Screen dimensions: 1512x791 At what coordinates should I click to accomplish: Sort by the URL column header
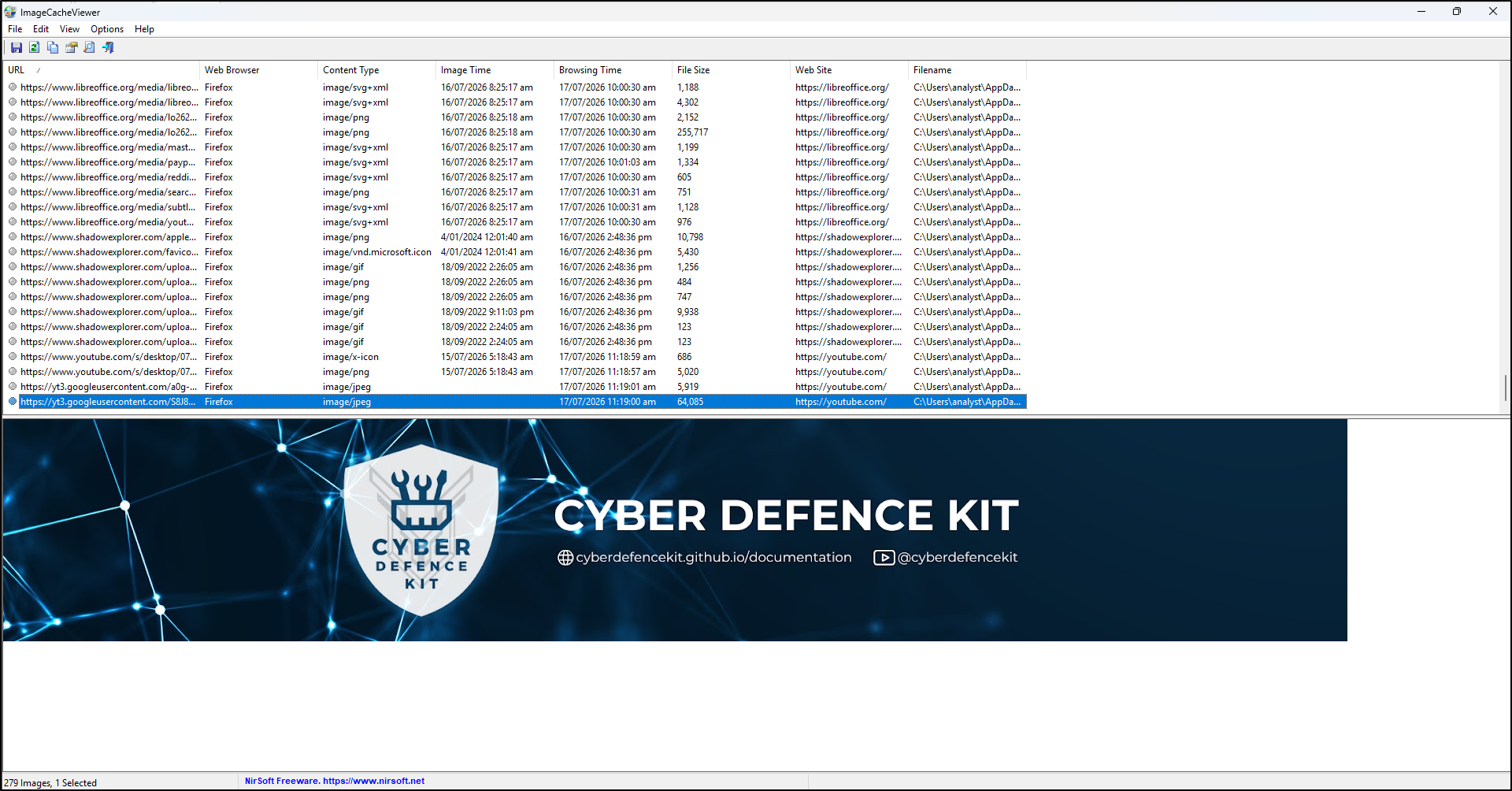102,70
